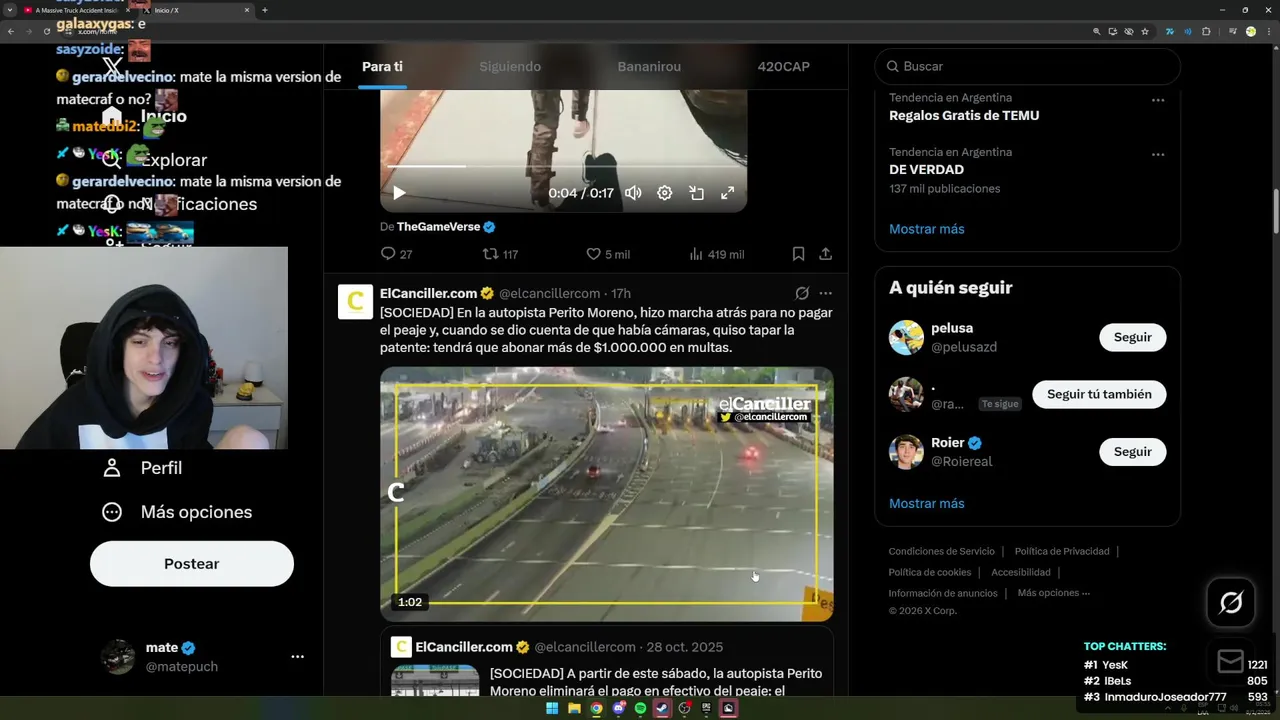Screen dimensions: 1280x720
Task: Open account menu dots next to mate
Action: tap(297, 657)
